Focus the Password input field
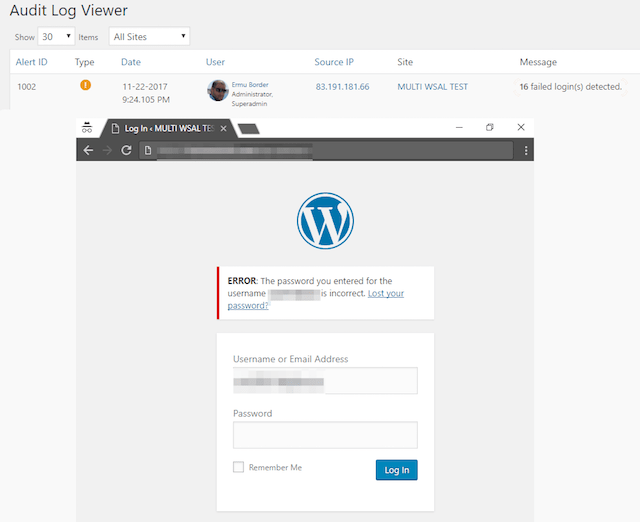 pyautogui.click(x=325, y=435)
